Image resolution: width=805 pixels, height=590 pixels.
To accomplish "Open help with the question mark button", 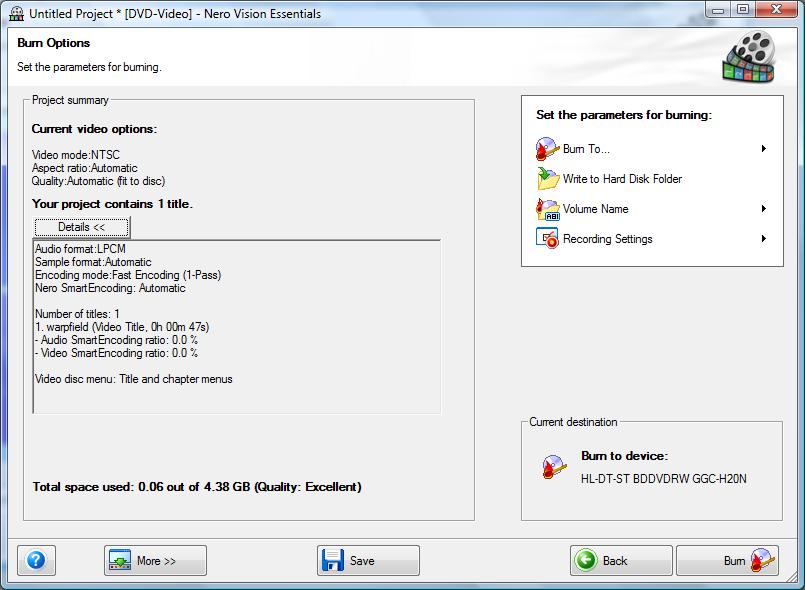I will pyautogui.click(x=36, y=560).
